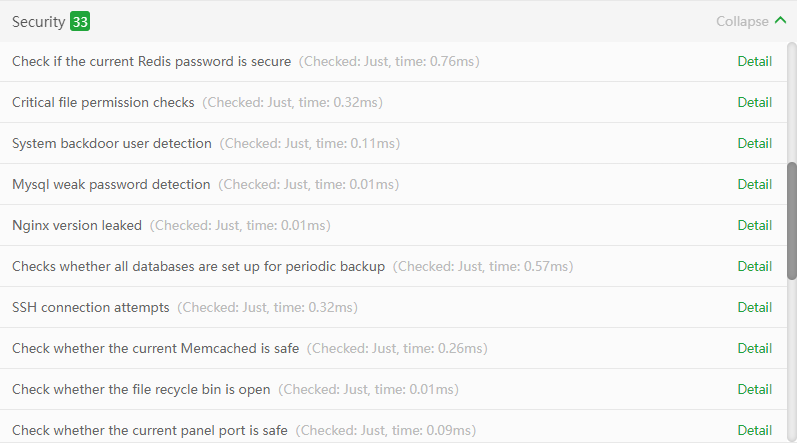799x443 pixels.
Task: Show Detail for Nginx version leaked
Action: pyautogui.click(x=754, y=225)
